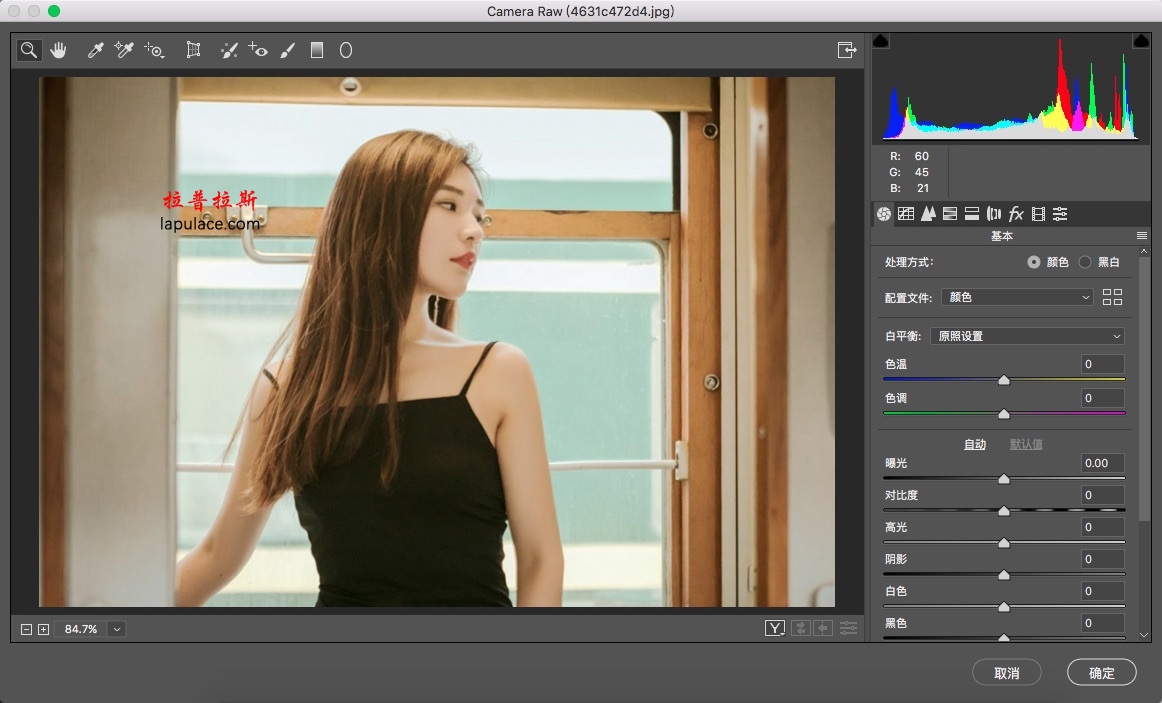The image size is (1162, 703).
Task: Expand the 配置文件 profile dropdown
Action: click(1017, 297)
